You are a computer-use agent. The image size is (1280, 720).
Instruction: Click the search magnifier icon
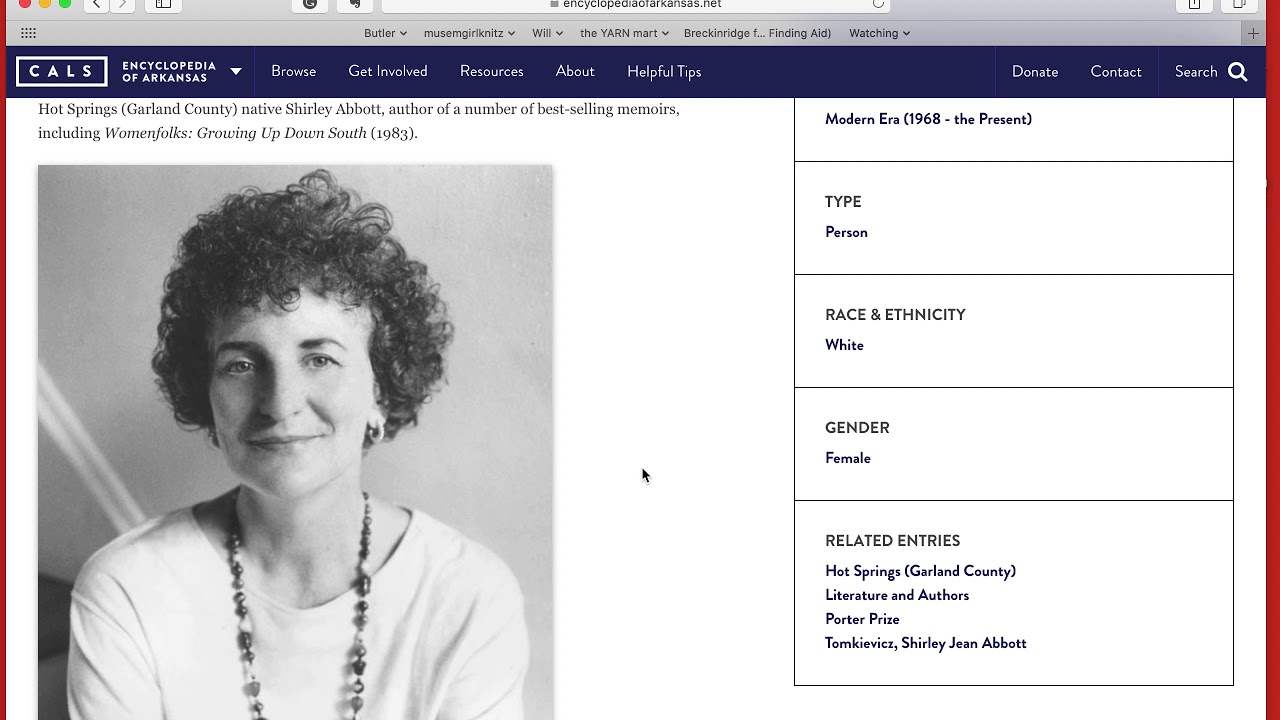click(1238, 72)
